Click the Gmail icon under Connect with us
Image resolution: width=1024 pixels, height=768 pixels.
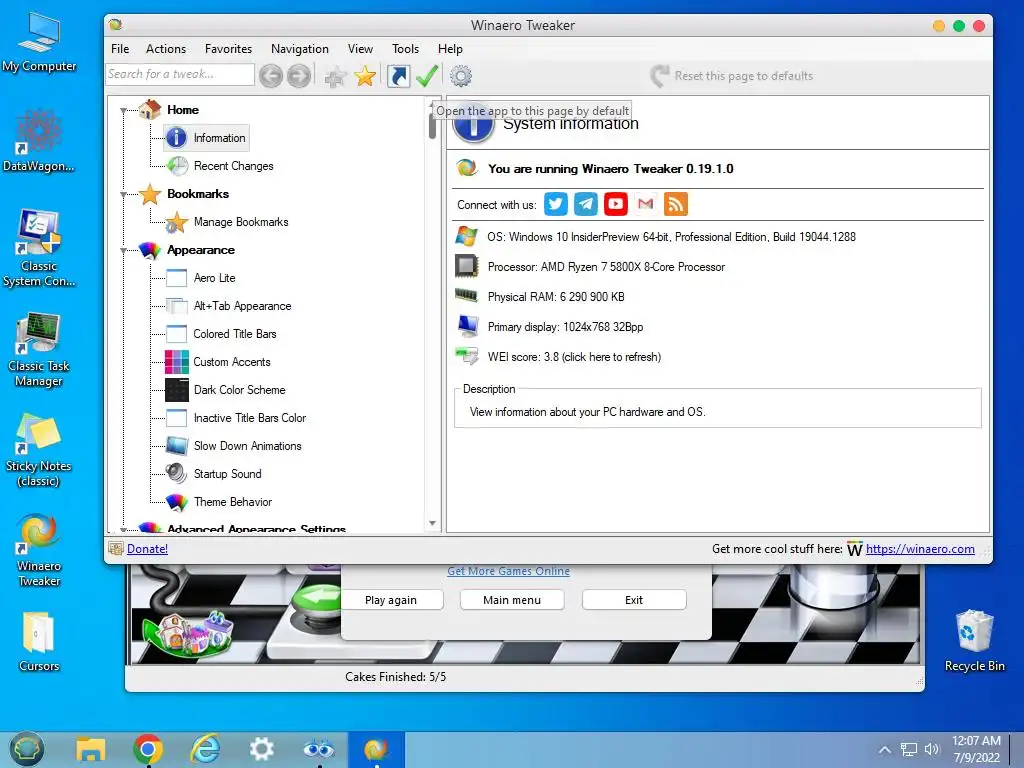(646, 204)
